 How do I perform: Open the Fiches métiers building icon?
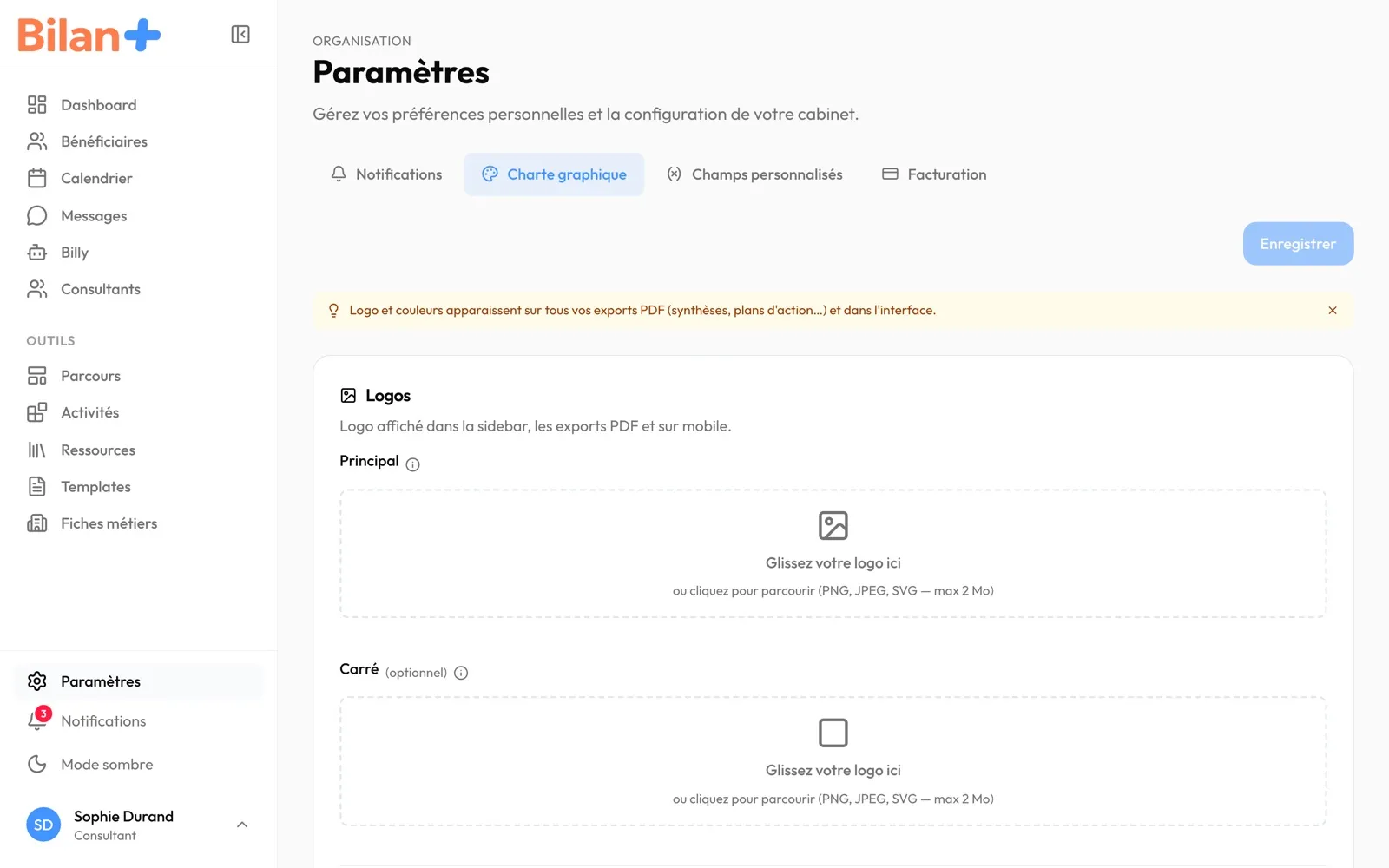(36, 523)
